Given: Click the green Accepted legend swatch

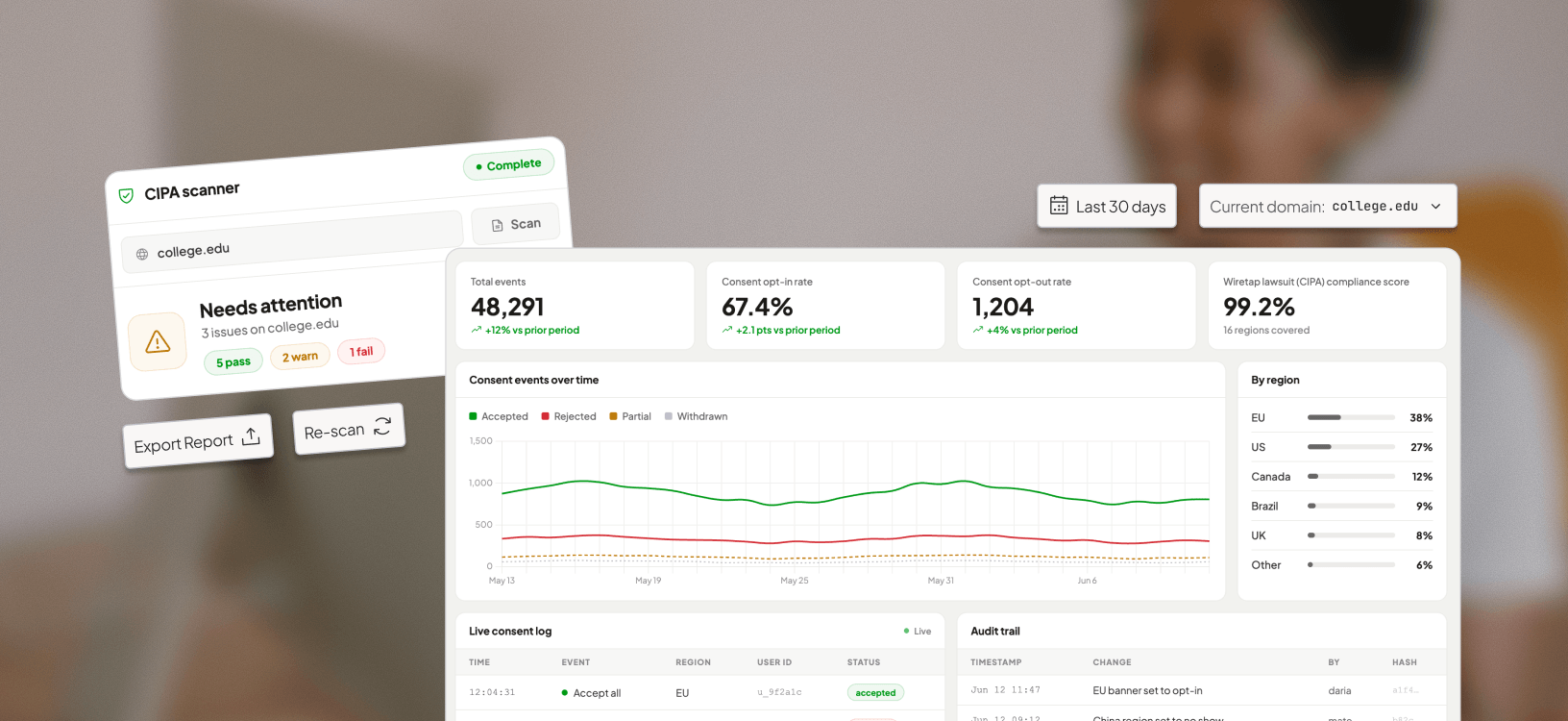Looking at the screenshot, I should click(x=473, y=416).
